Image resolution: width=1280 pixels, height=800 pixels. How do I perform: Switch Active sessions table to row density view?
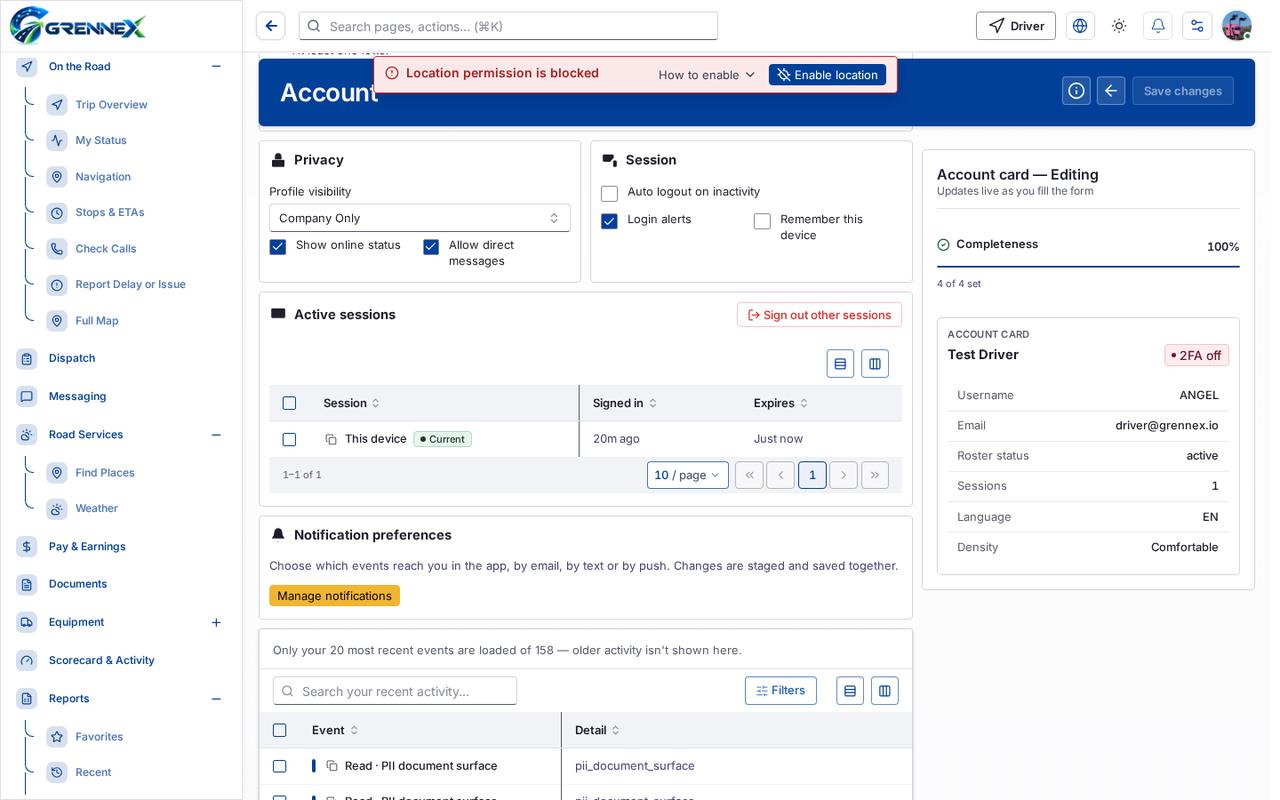tap(840, 364)
